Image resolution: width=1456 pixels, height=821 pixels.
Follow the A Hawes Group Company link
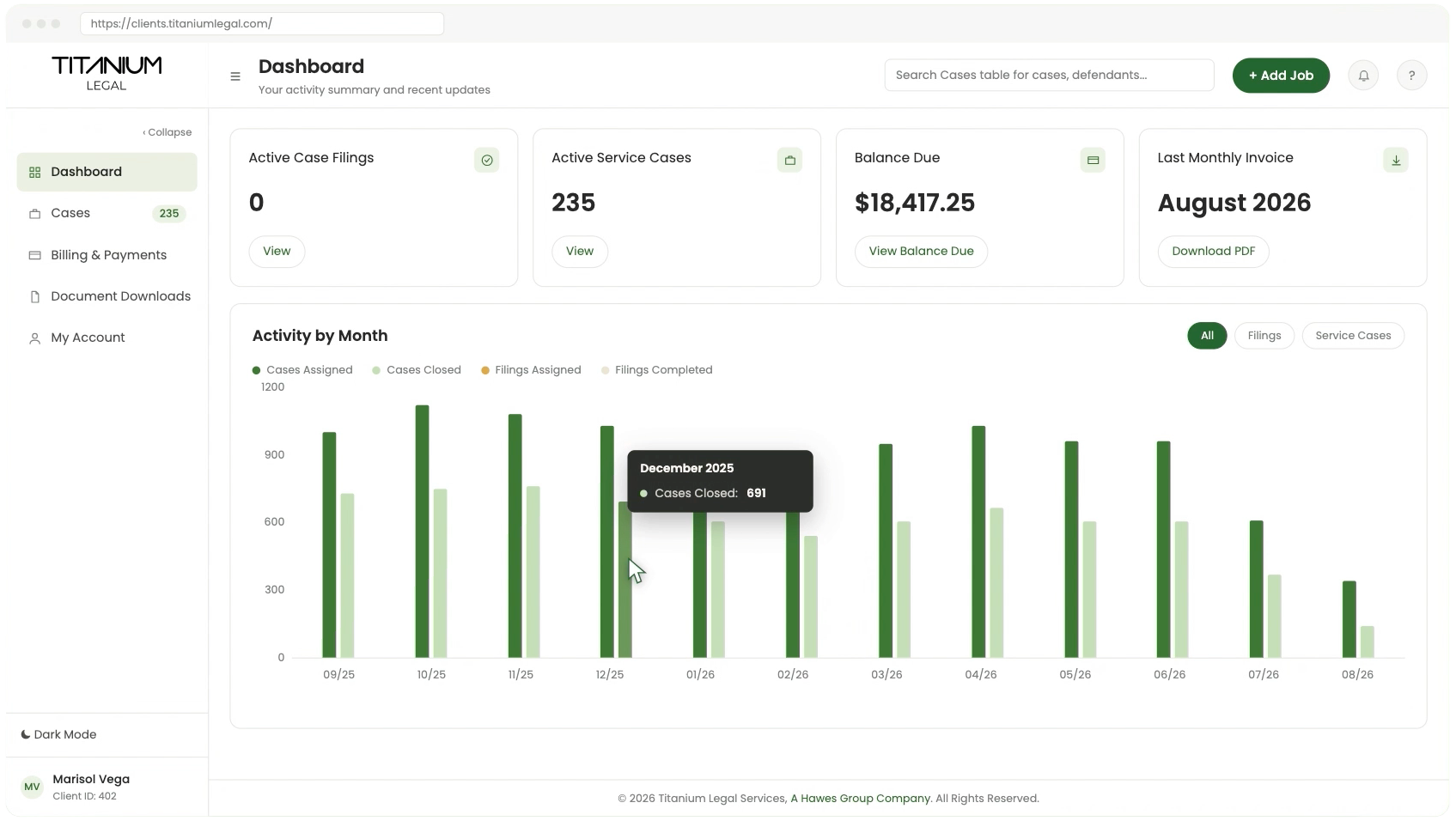[x=860, y=799]
